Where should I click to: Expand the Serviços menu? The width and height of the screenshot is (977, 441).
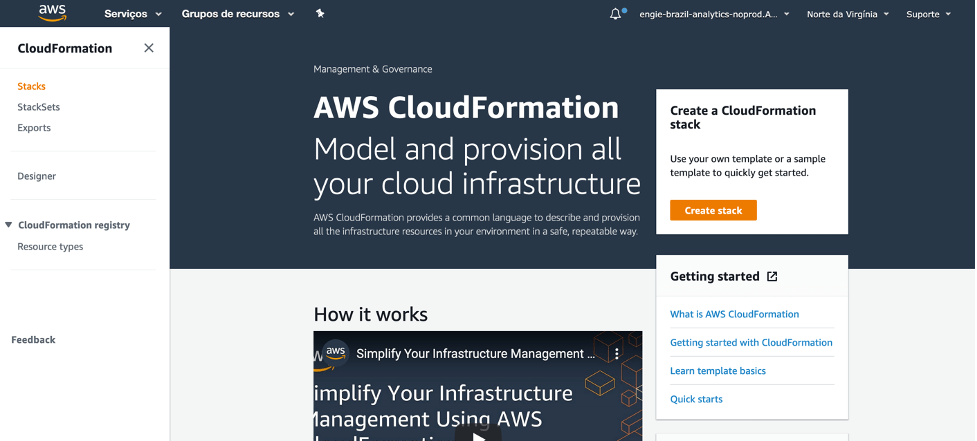click(x=133, y=14)
